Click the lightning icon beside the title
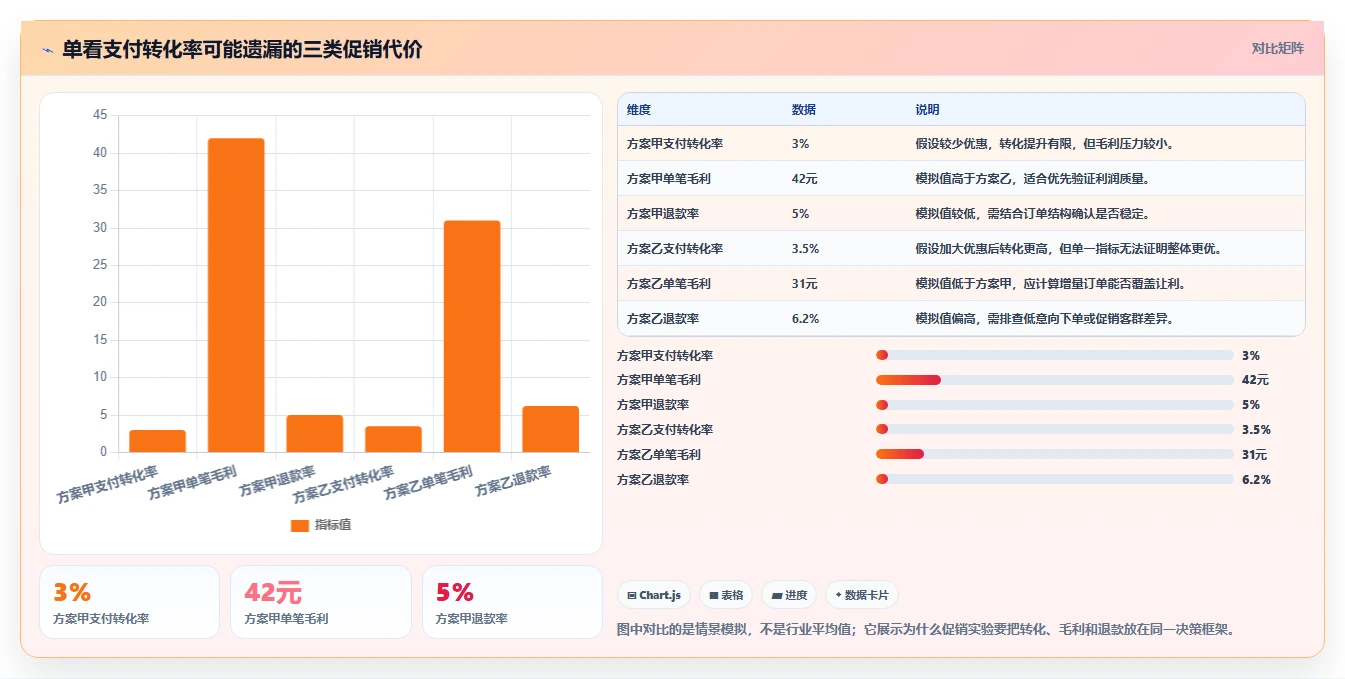1345x679 pixels. pyautogui.click(x=47, y=50)
